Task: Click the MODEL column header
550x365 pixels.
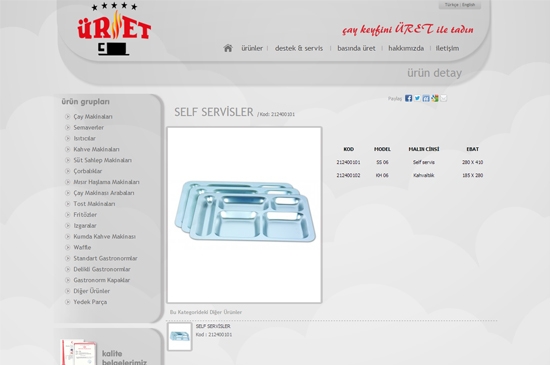Action: coord(382,149)
